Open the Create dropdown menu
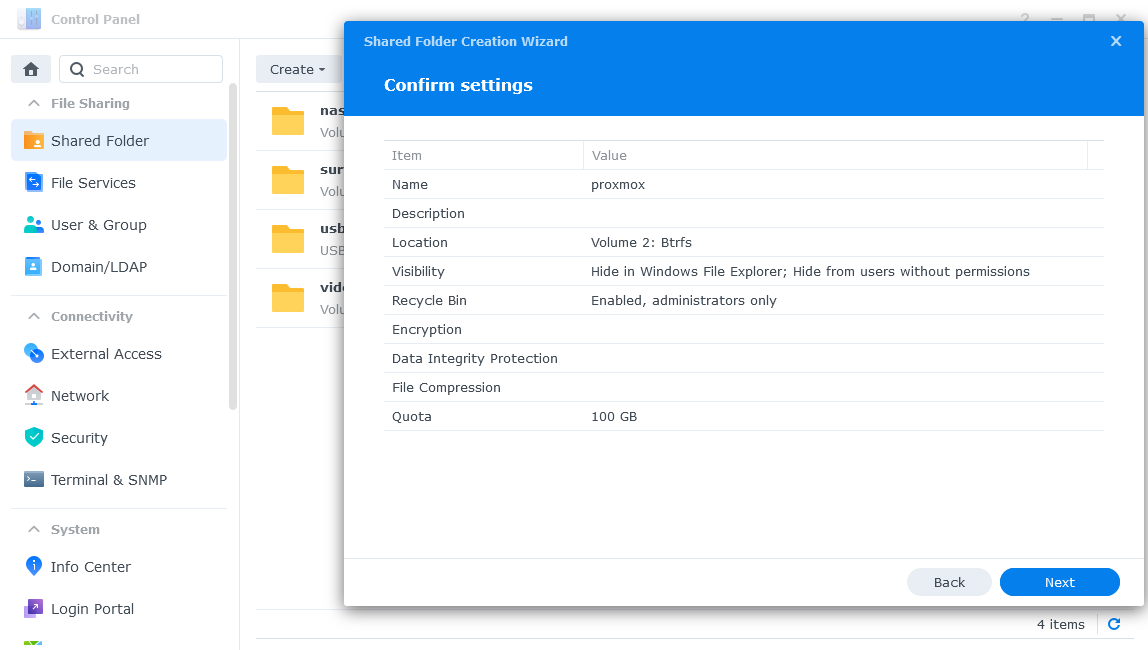This screenshot has width=1148, height=650. point(297,69)
